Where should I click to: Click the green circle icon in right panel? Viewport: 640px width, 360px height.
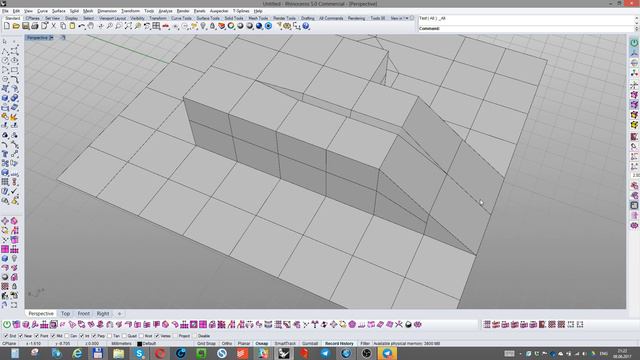coord(634,43)
